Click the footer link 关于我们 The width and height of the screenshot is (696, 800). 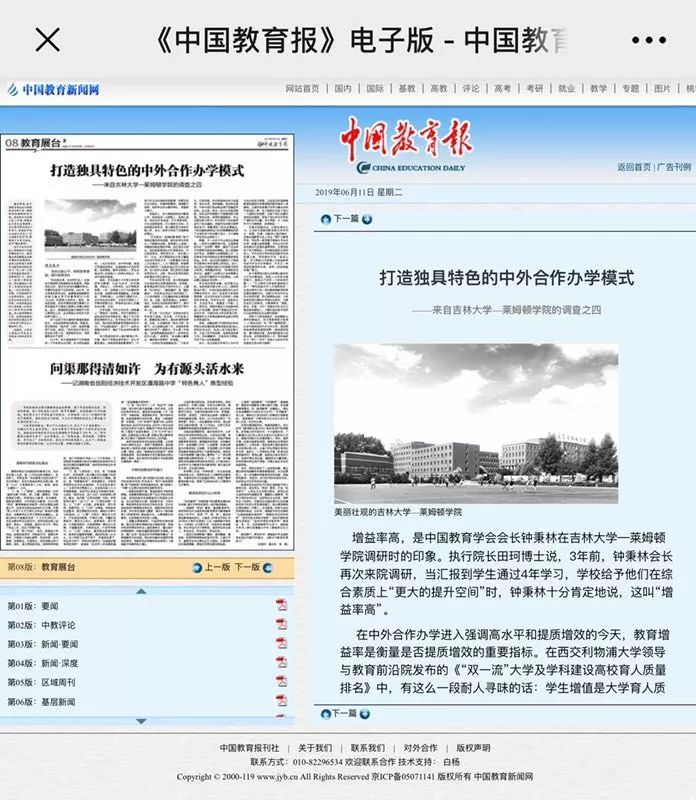[x=315, y=748]
